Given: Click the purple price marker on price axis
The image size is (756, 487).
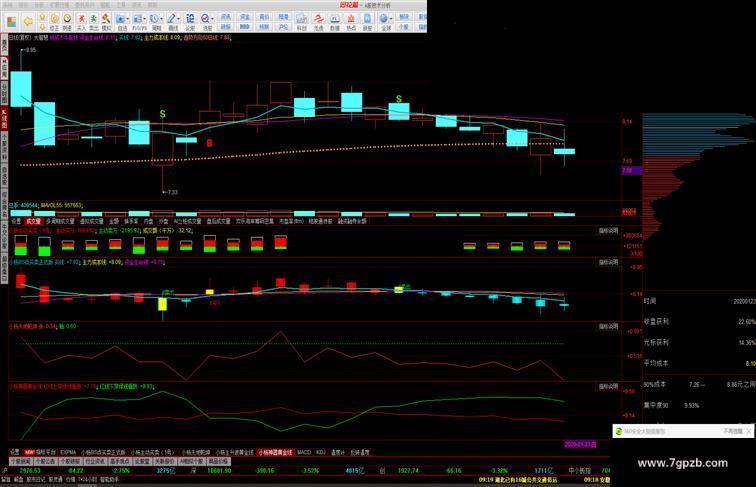Looking at the screenshot, I should (632, 170).
